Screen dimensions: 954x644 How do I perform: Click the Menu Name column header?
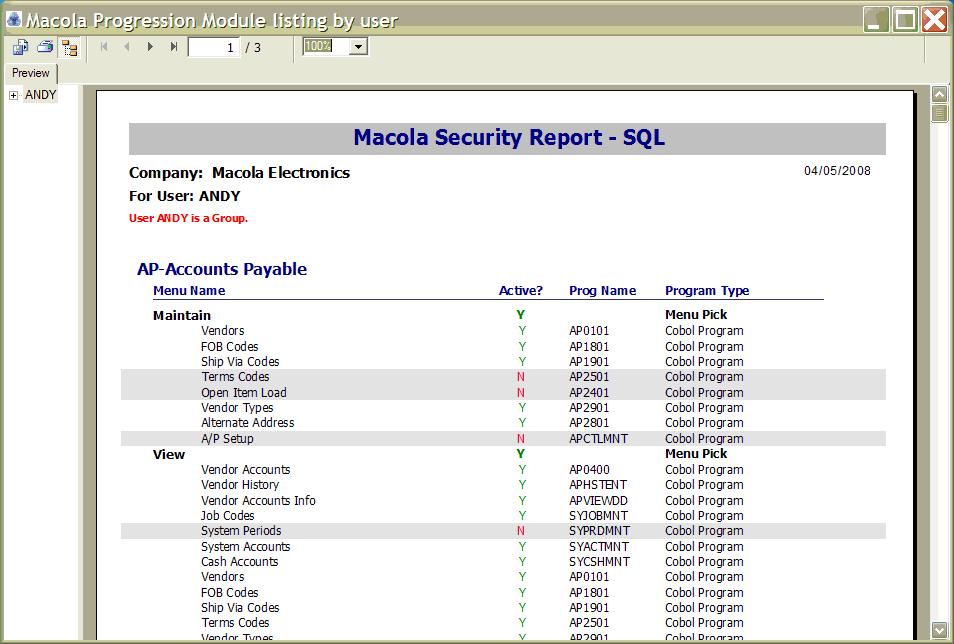coord(189,291)
